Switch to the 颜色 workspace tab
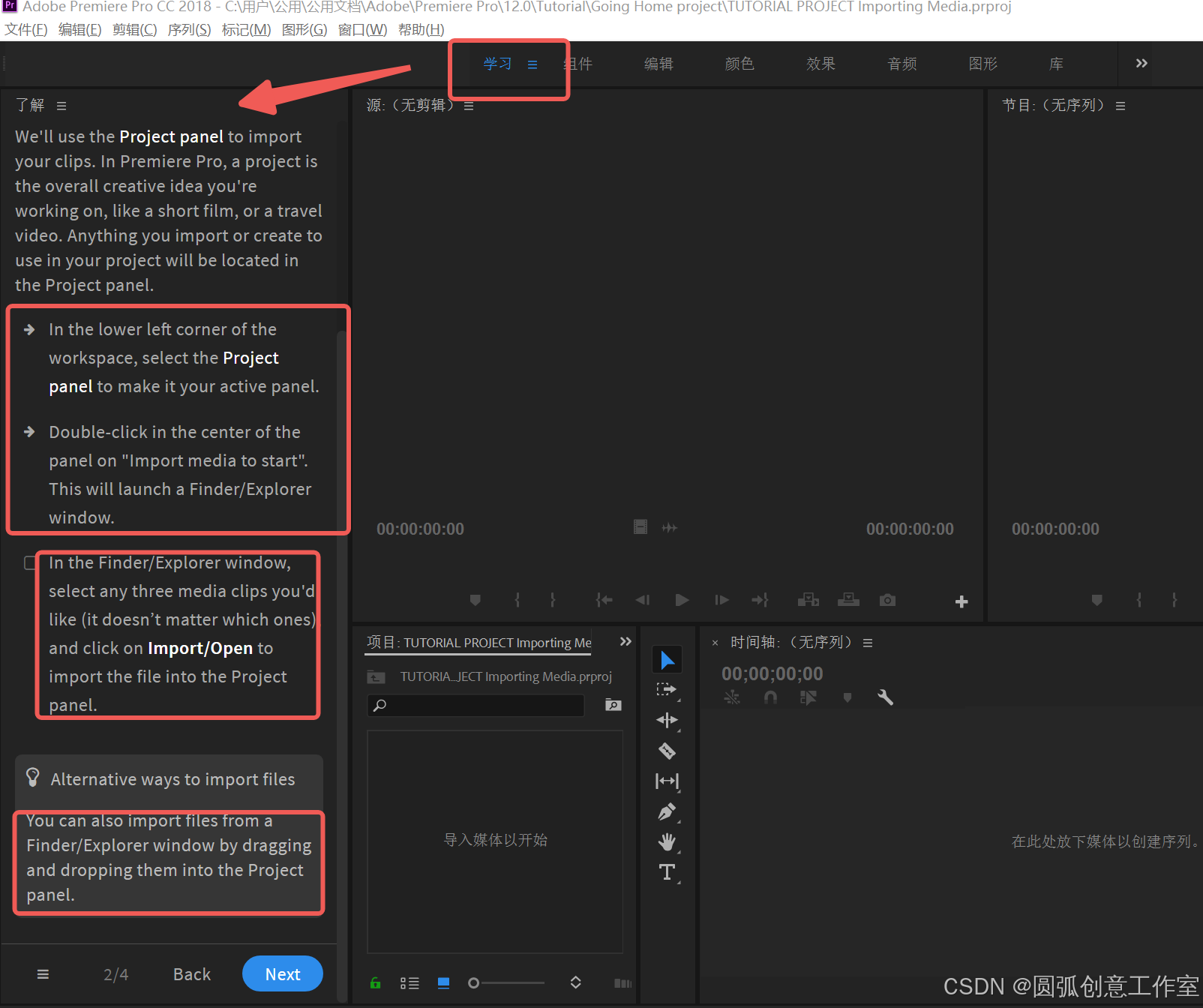The height and width of the screenshot is (1008, 1203). click(x=739, y=64)
